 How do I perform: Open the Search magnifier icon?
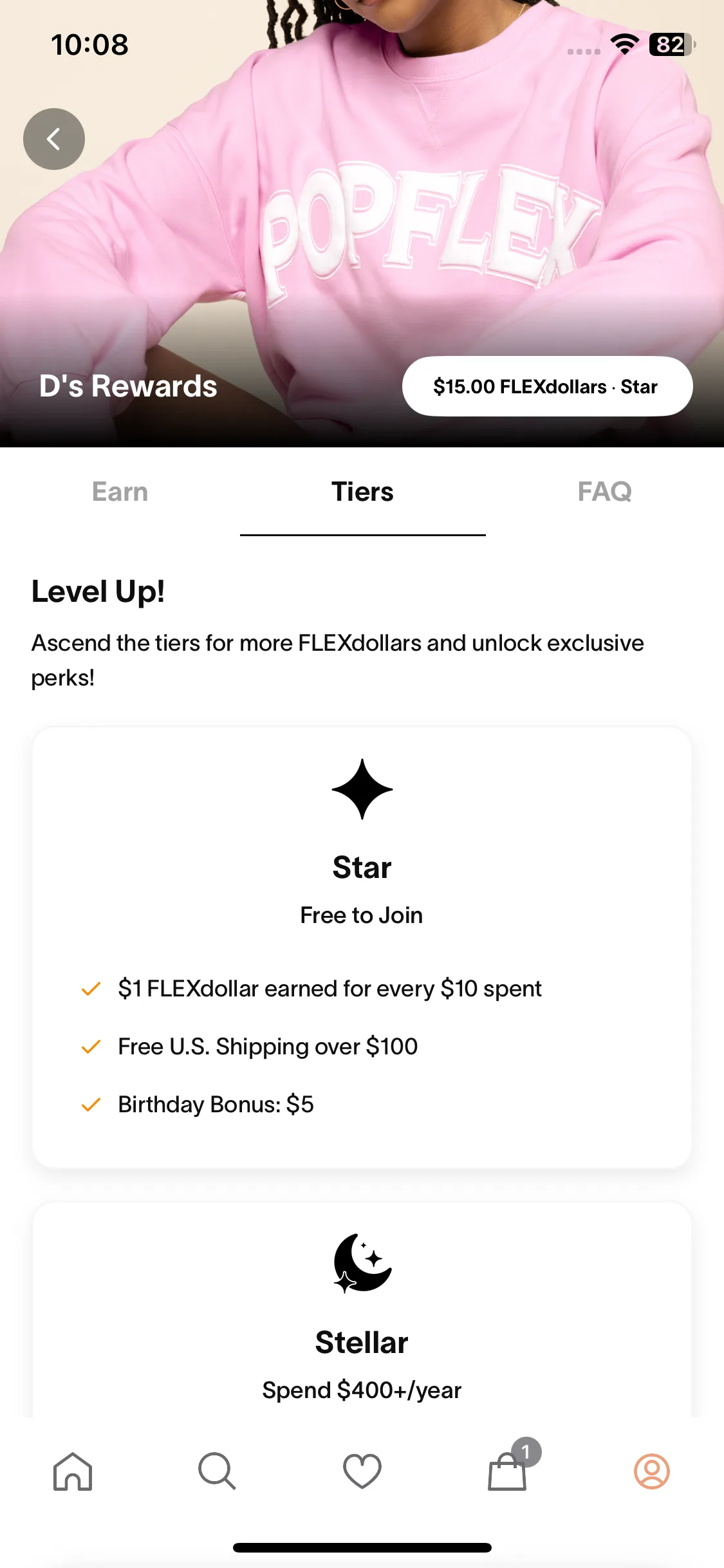coord(217,1471)
